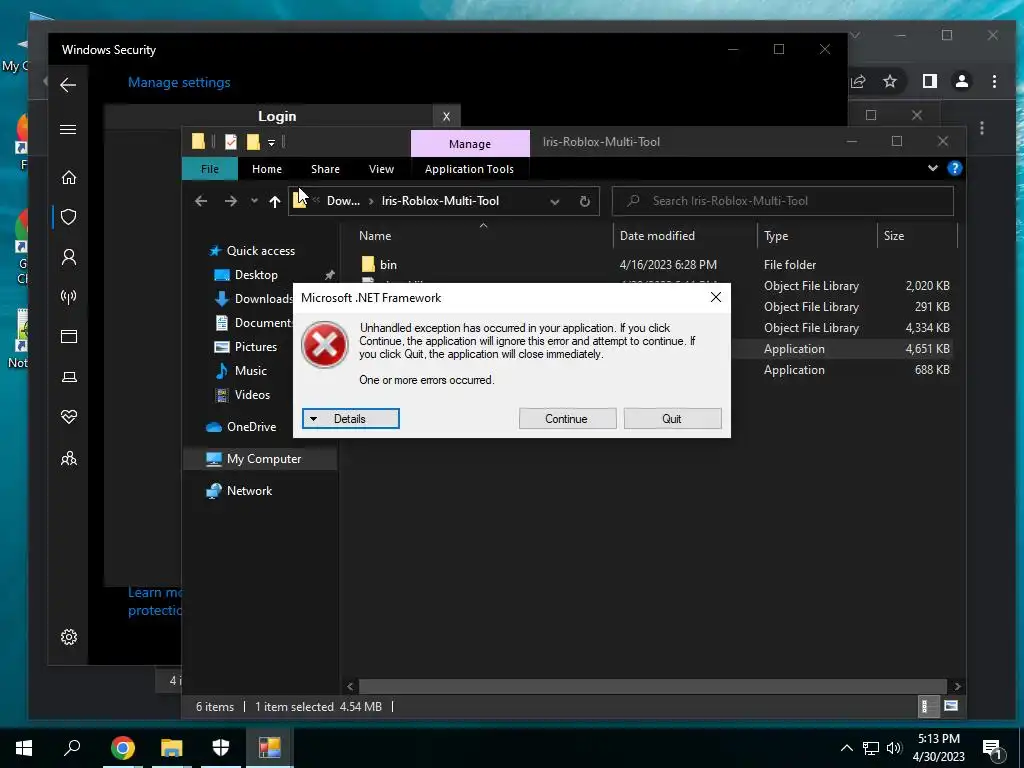Open Windows Start menu

pyautogui.click(x=24, y=747)
